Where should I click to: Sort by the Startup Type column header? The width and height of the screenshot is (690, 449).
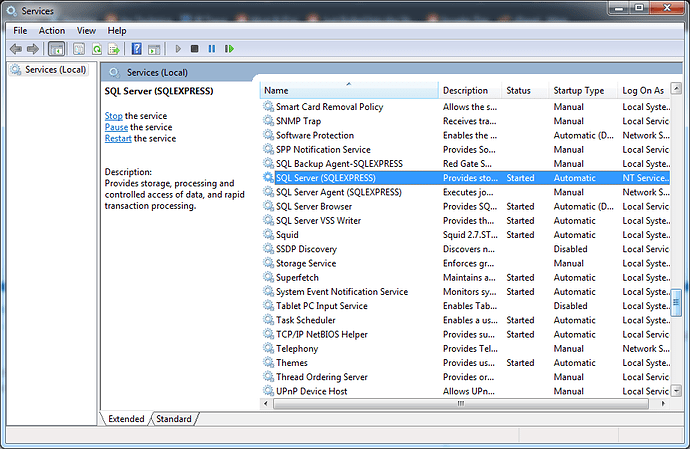pyautogui.click(x=584, y=90)
